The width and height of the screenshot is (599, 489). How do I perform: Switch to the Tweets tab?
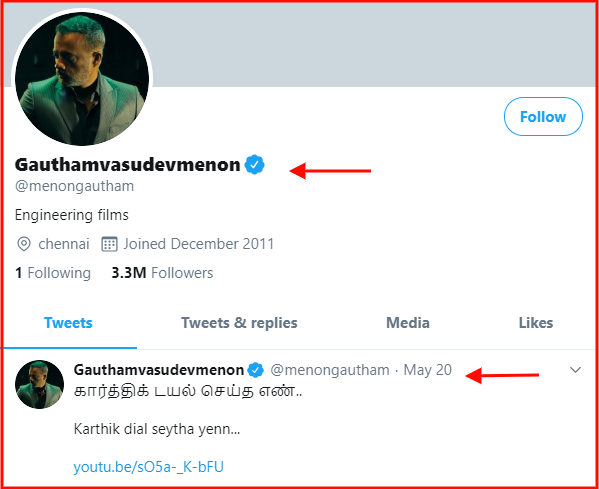point(68,323)
